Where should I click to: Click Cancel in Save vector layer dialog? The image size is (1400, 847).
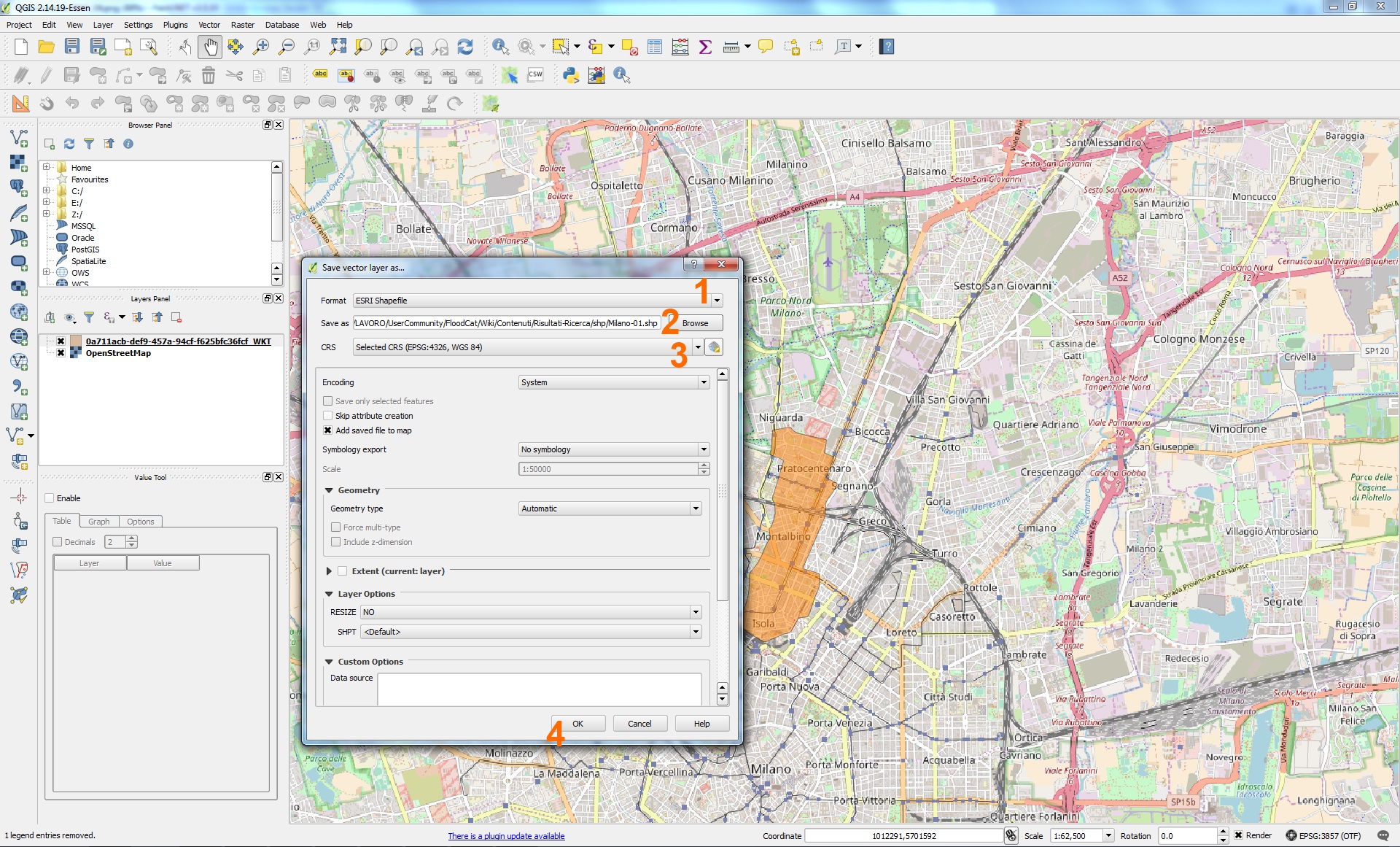tap(639, 724)
